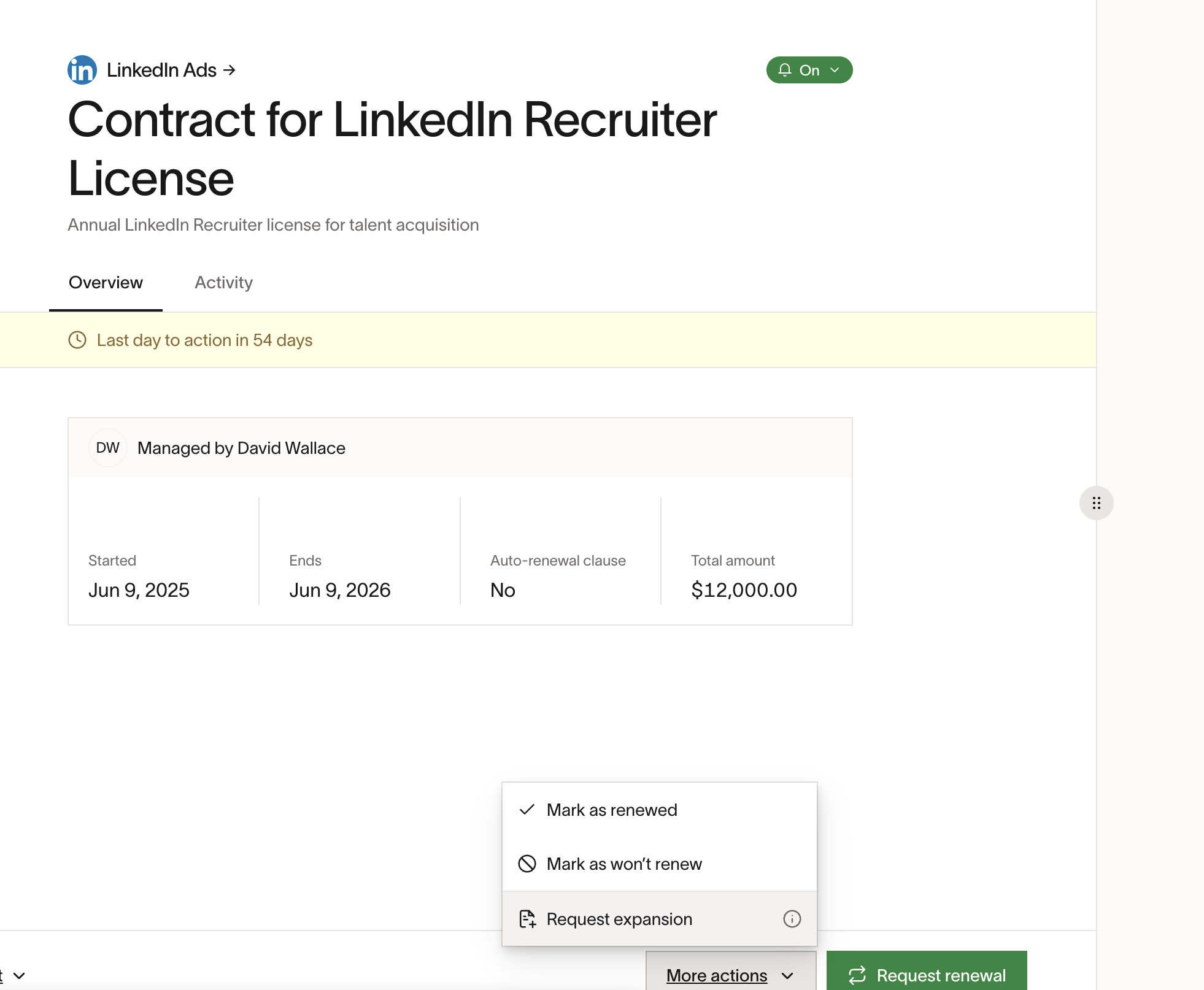1204x990 pixels.
Task: Switch to the Overview tab
Action: [106, 282]
